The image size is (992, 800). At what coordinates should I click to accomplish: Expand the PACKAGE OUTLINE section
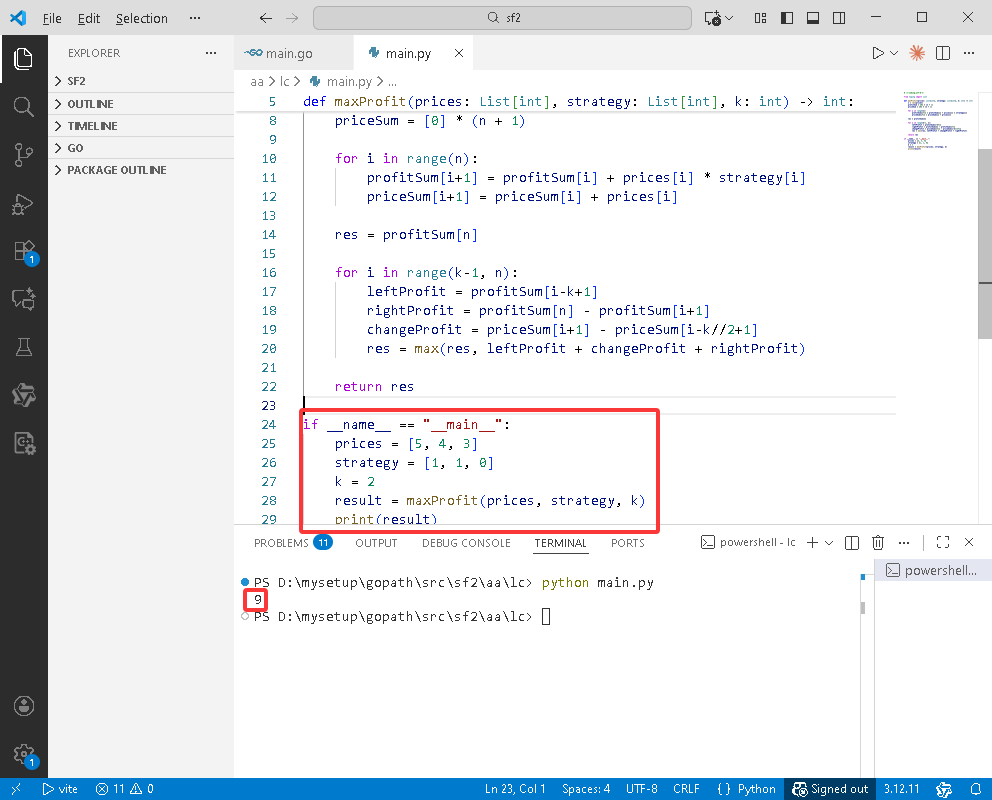[x=141, y=170]
